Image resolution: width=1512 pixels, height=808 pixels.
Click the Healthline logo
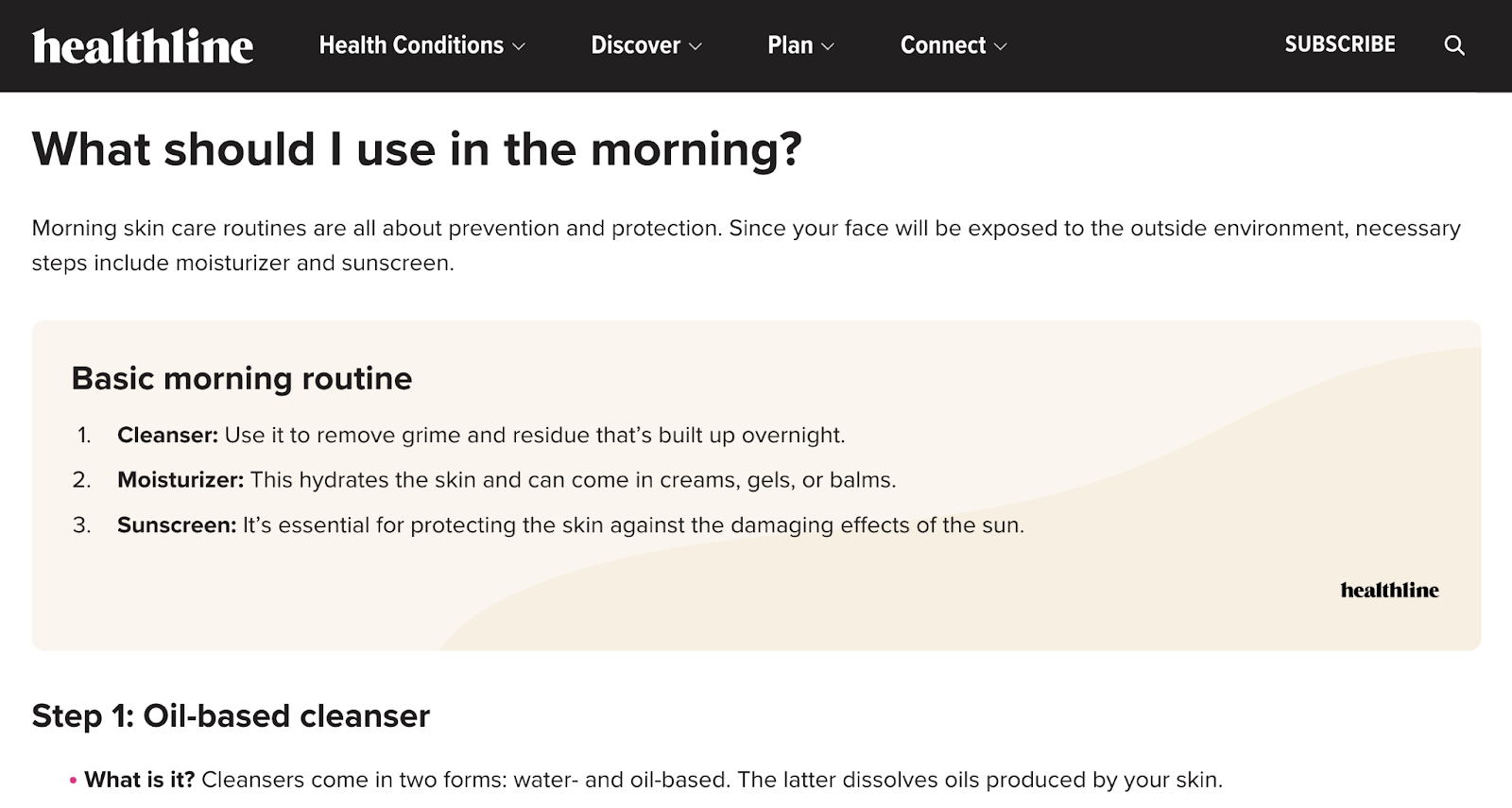pyautogui.click(x=143, y=44)
